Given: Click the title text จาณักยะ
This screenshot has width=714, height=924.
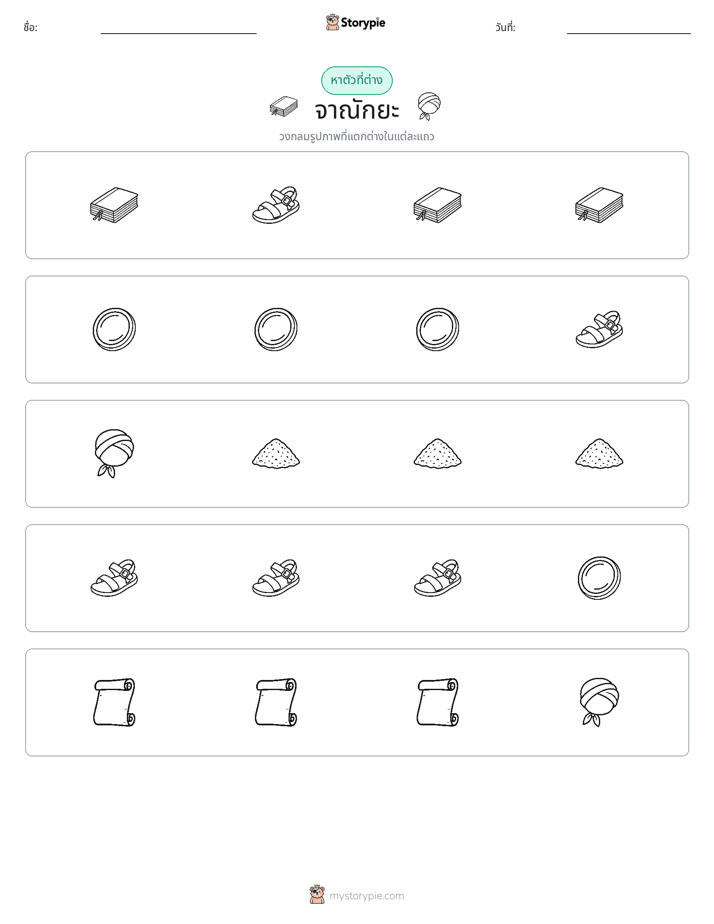Looking at the screenshot, I should coord(357,110).
